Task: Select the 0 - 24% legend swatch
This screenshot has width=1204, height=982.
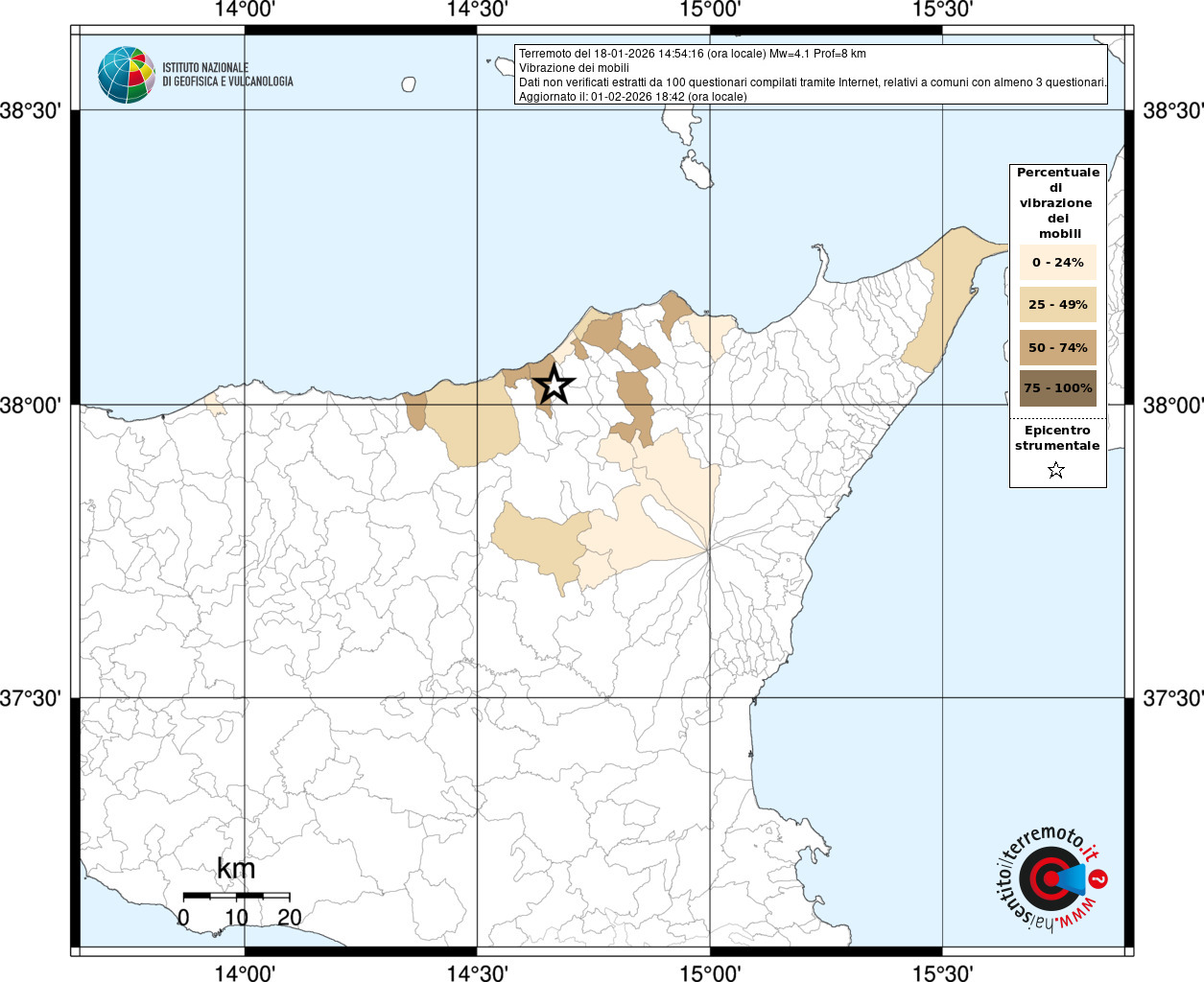Action: [x=1057, y=262]
